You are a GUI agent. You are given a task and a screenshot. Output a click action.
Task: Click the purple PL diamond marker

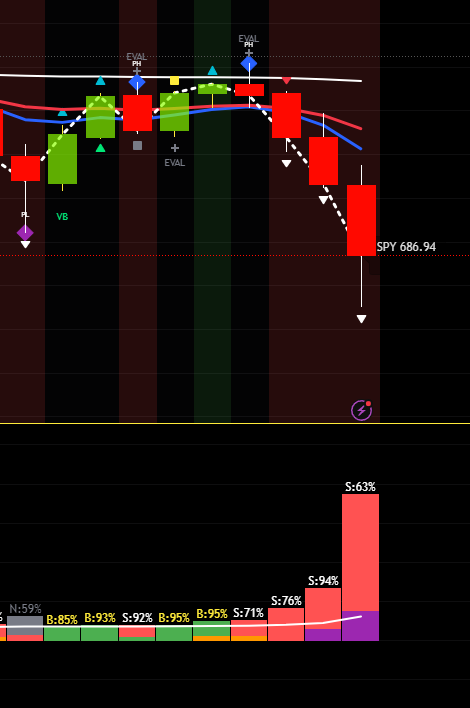click(25, 233)
